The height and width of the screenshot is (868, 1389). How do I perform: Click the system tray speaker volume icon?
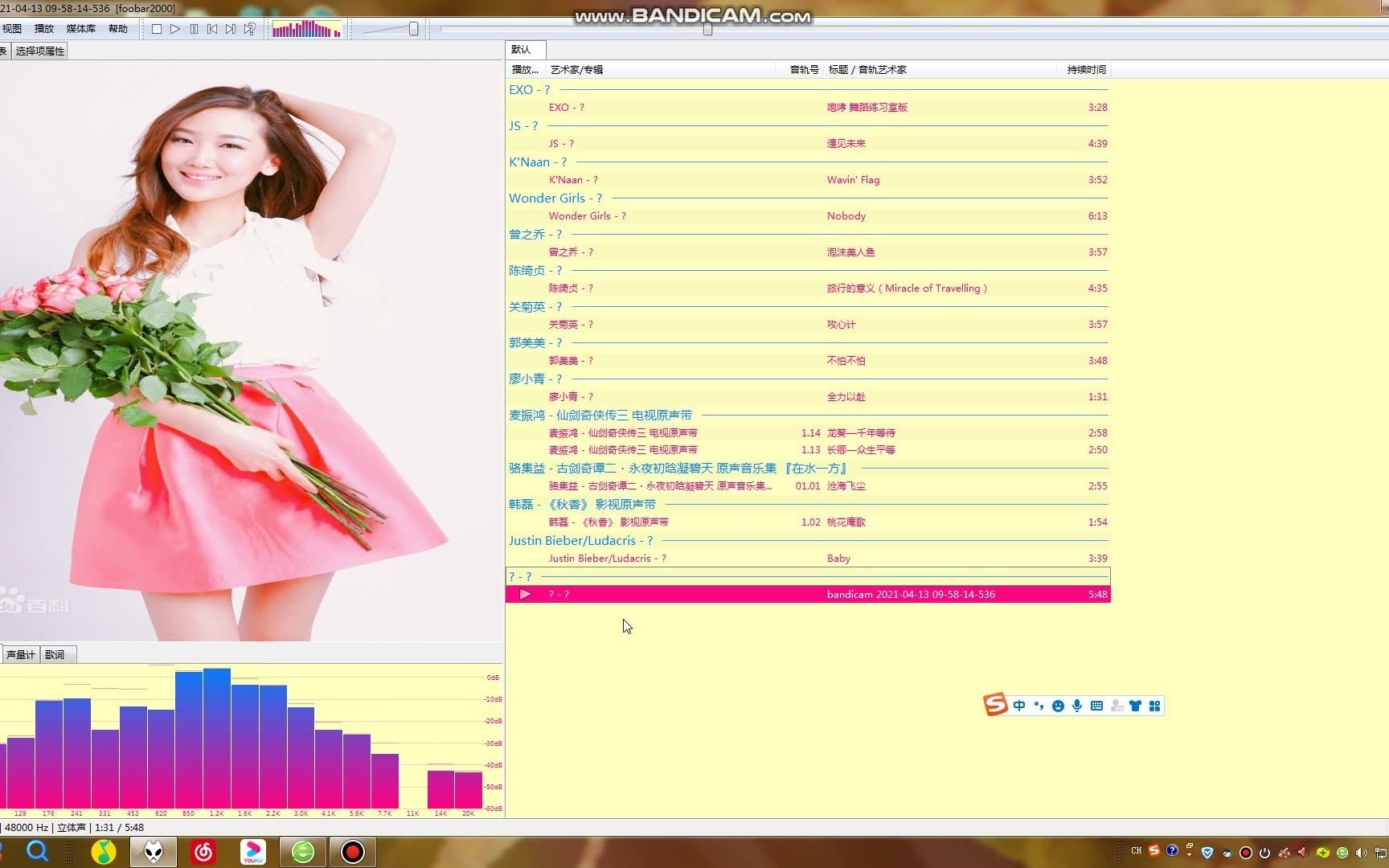click(x=1361, y=852)
